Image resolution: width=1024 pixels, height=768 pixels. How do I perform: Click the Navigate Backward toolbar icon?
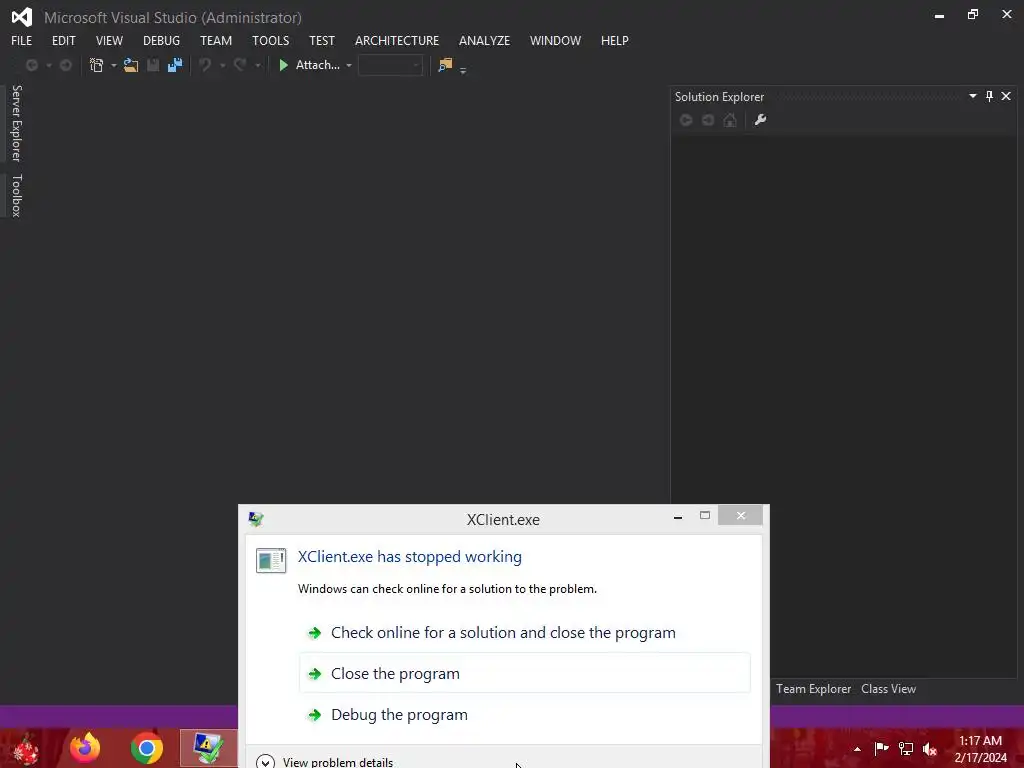[x=31, y=65]
